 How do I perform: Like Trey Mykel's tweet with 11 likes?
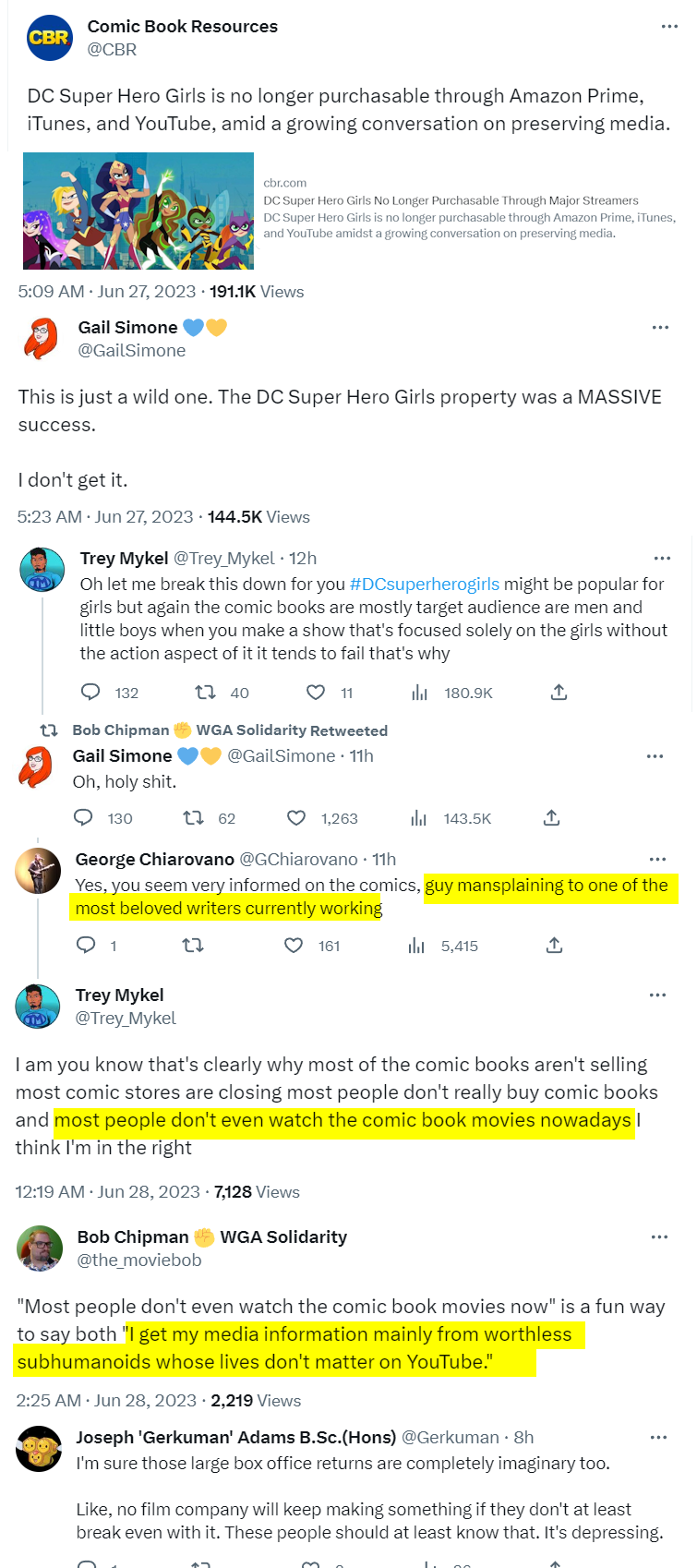click(316, 693)
